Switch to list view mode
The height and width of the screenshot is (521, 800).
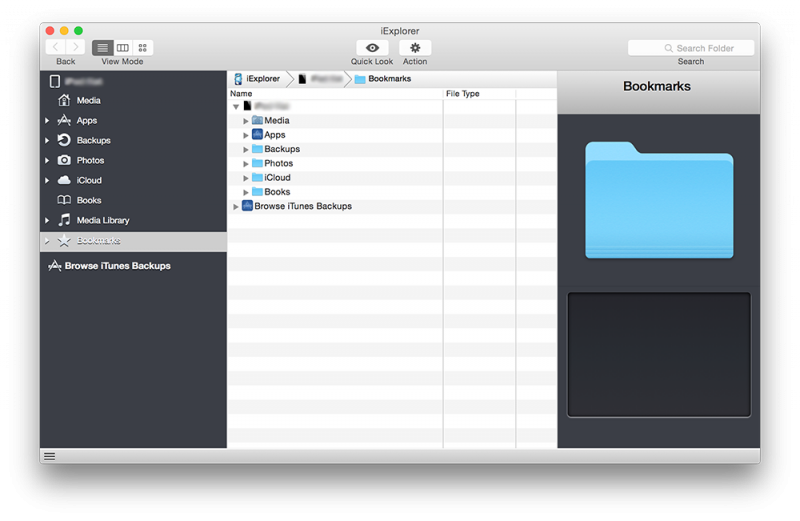pyautogui.click(x=103, y=48)
